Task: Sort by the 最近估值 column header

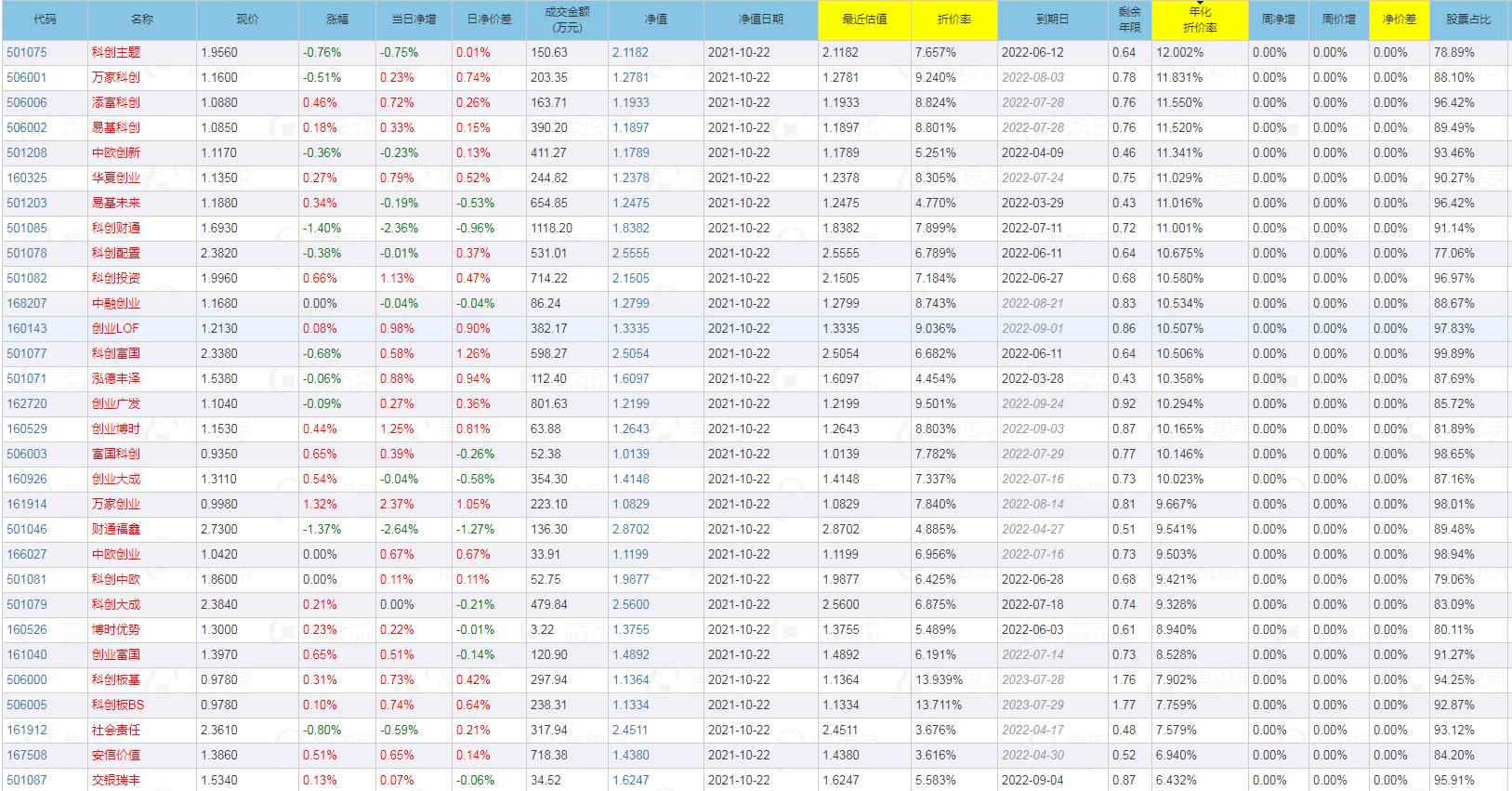Action: [863, 20]
